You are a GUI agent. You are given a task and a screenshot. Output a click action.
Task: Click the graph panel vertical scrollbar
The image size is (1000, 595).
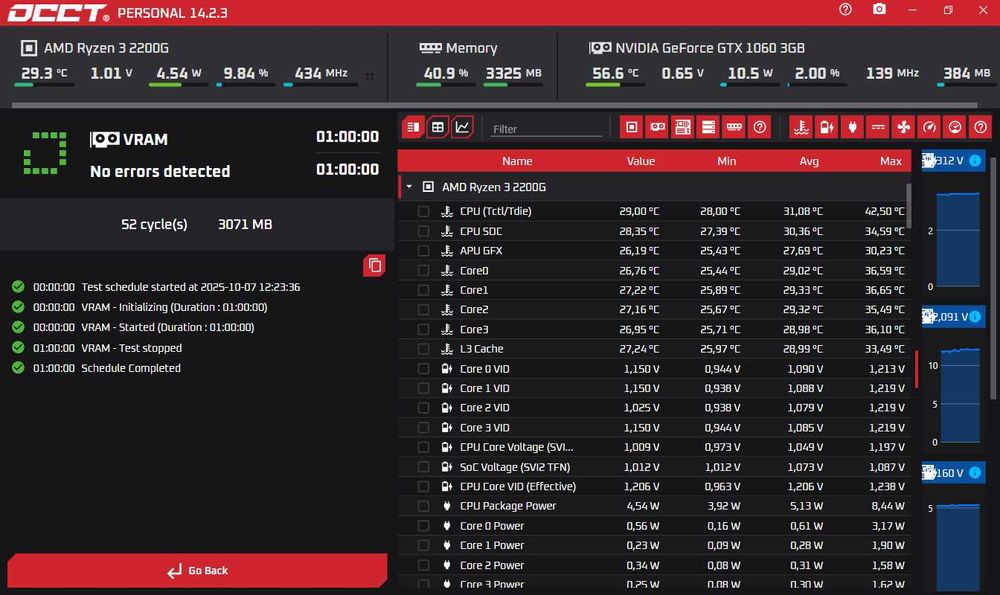pyautogui.click(x=993, y=277)
